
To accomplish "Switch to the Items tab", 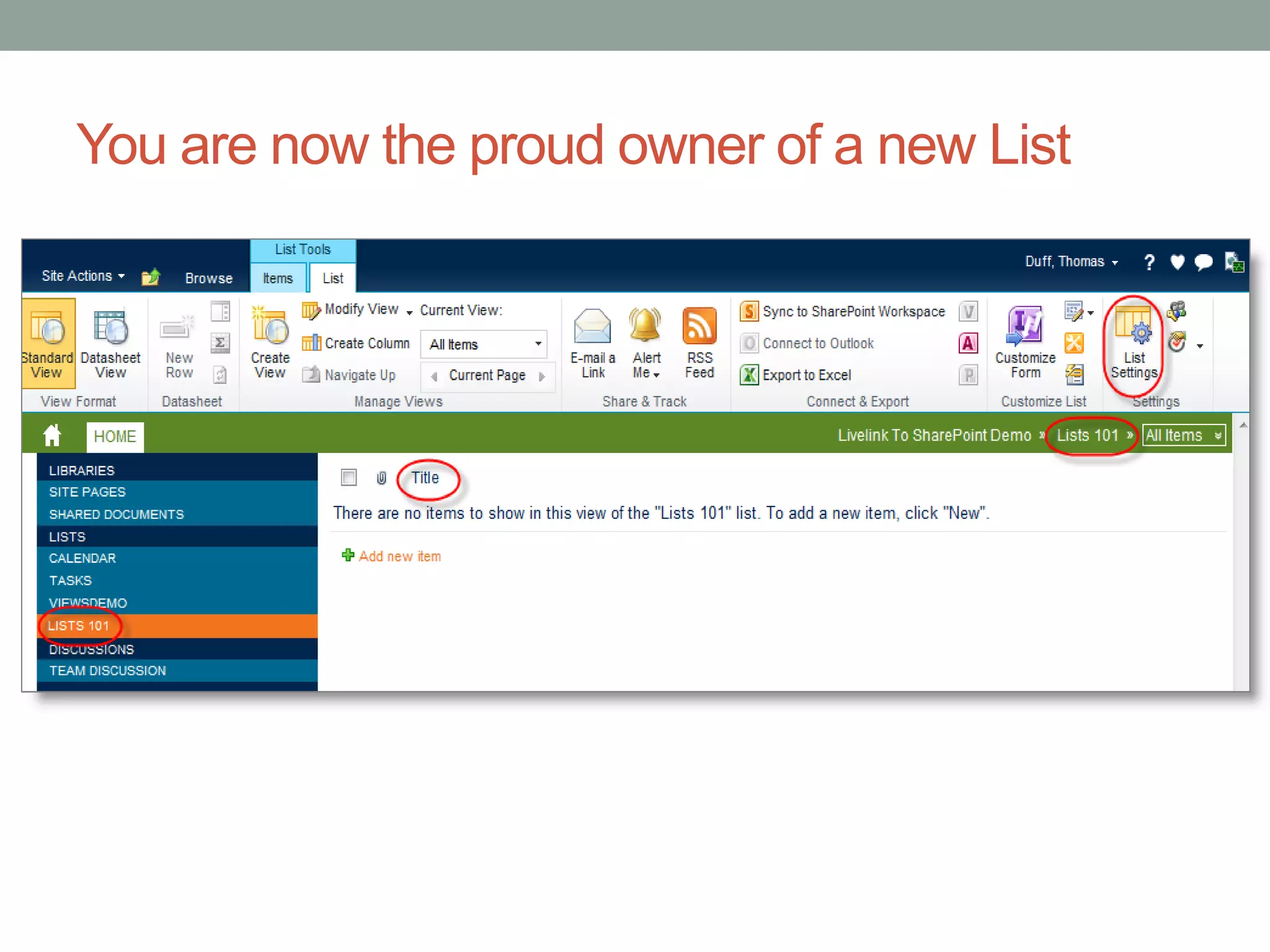I will click(x=278, y=278).
